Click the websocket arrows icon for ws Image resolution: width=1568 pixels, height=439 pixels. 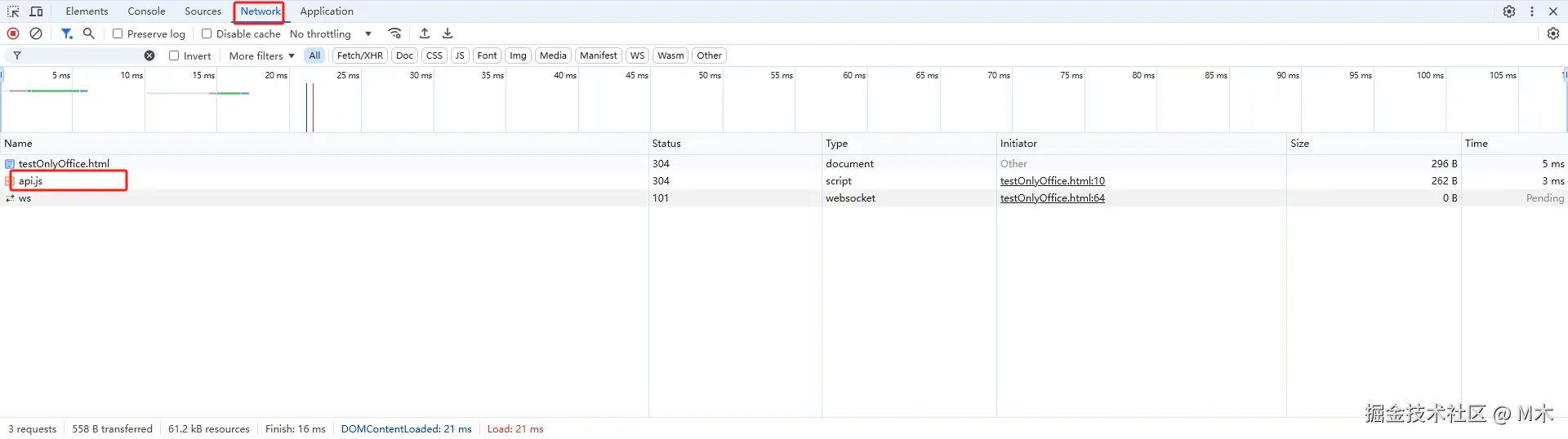pos(10,198)
